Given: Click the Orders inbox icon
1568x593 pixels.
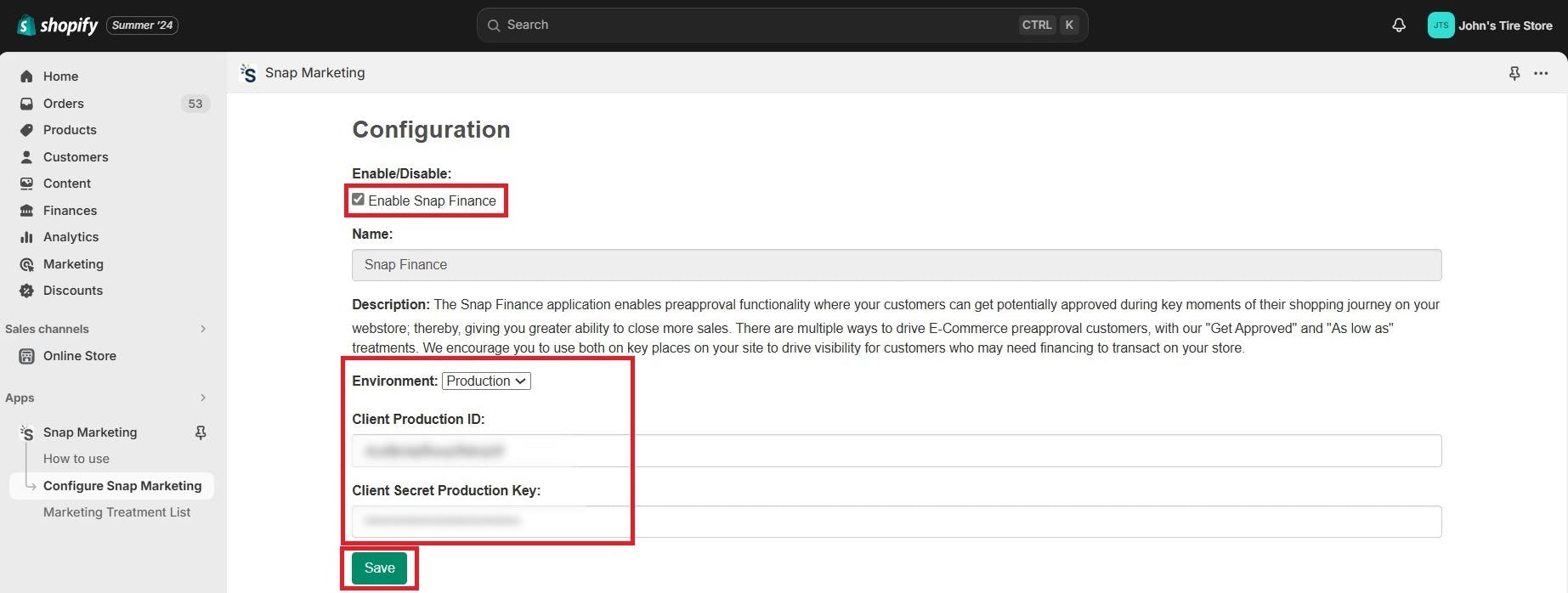Looking at the screenshot, I should [26, 104].
